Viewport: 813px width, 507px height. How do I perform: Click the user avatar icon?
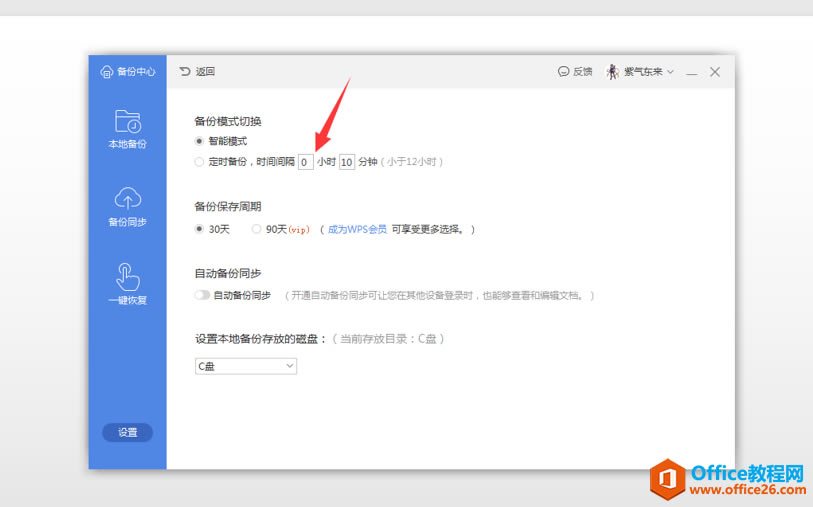613,72
